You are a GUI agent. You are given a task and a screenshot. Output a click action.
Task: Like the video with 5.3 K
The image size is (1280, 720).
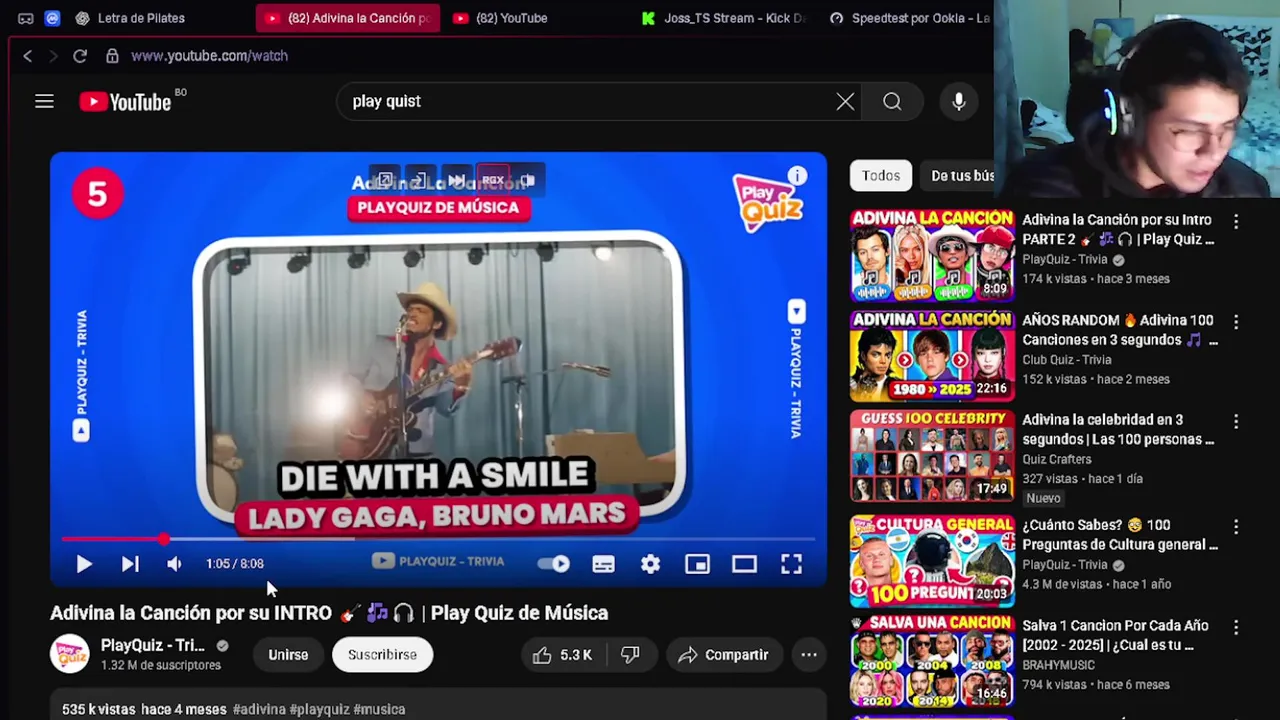point(562,655)
